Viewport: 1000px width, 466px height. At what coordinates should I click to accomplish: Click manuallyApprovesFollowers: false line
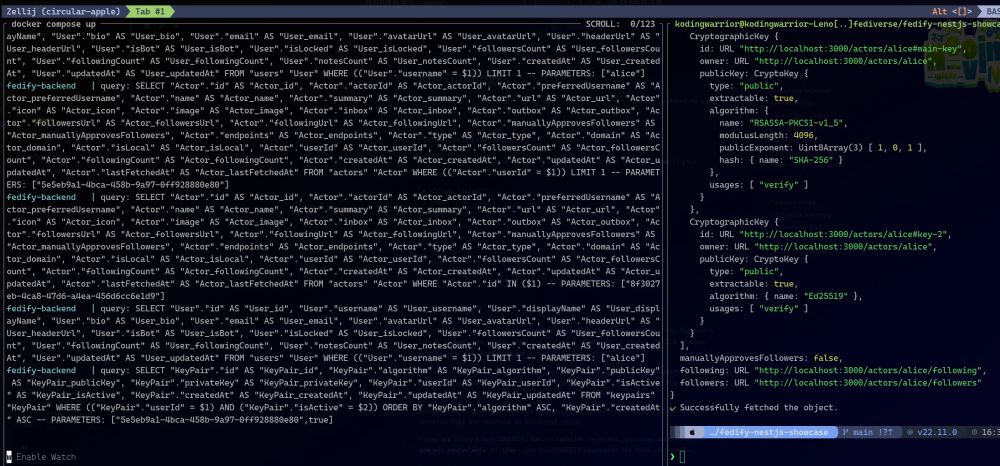(761, 358)
